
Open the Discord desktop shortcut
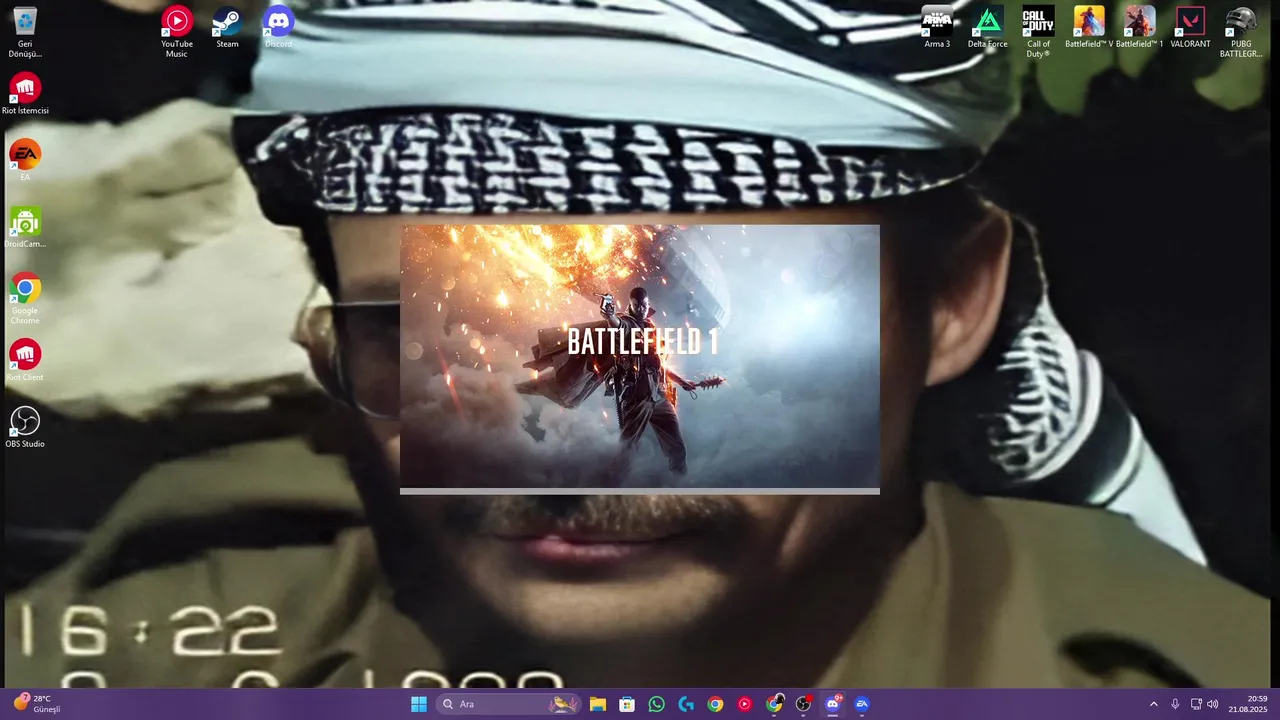coord(278,27)
